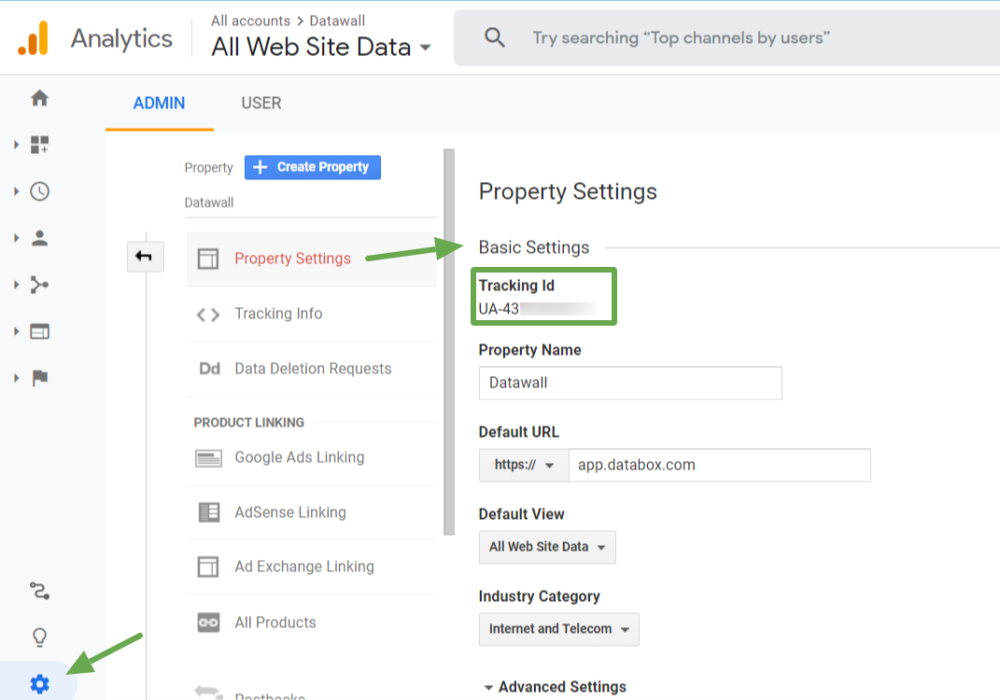Expand the Advanced Settings section
This screenshot has height=700, width=1000.
(x=555, y=687)
